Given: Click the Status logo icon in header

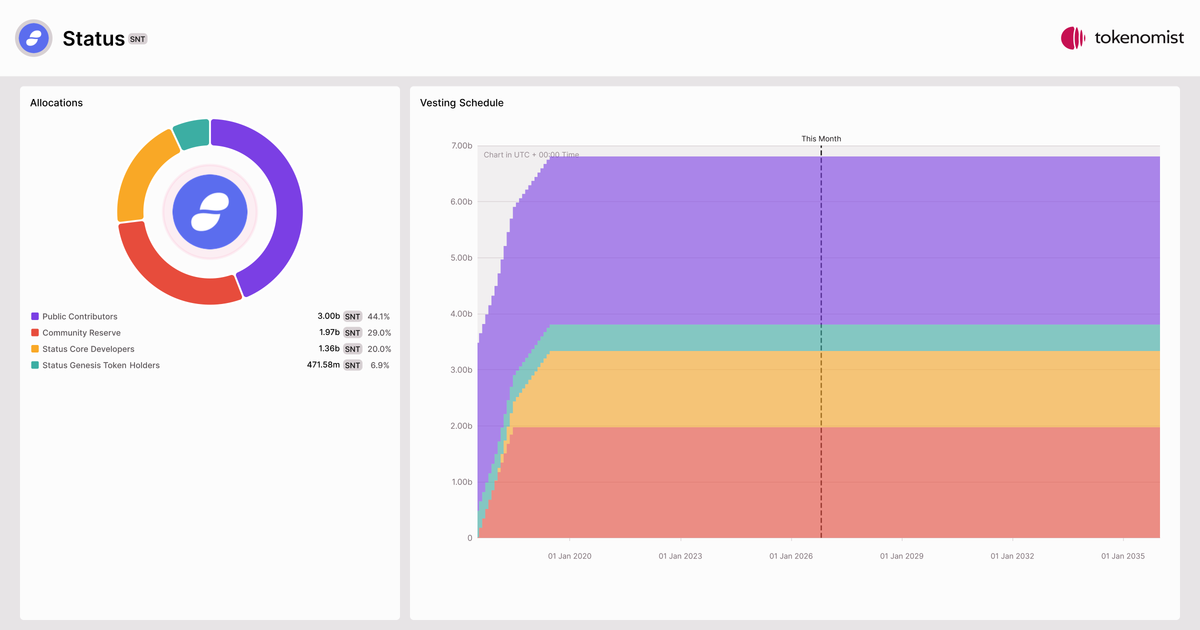Looking at the screenshot, I should click(33, 38).
